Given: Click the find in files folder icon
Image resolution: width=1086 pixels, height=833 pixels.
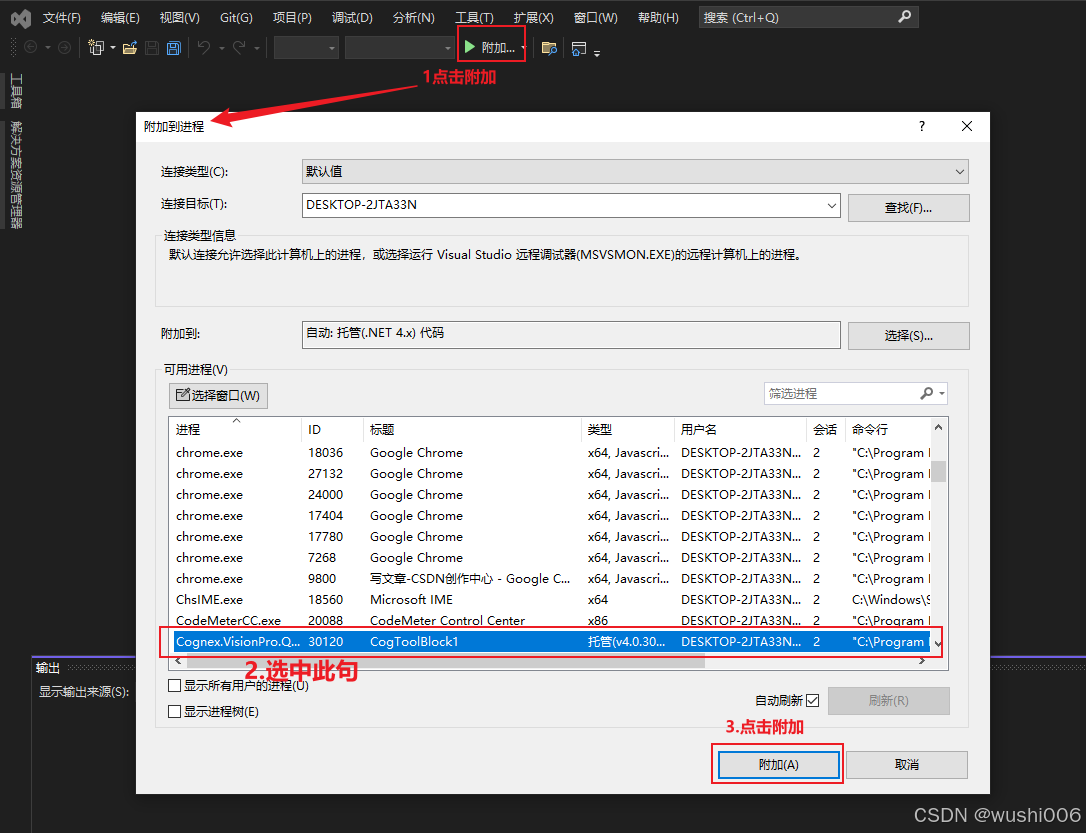Looking at the screenshot, I should pyautogui.click(x=549, y=47).
